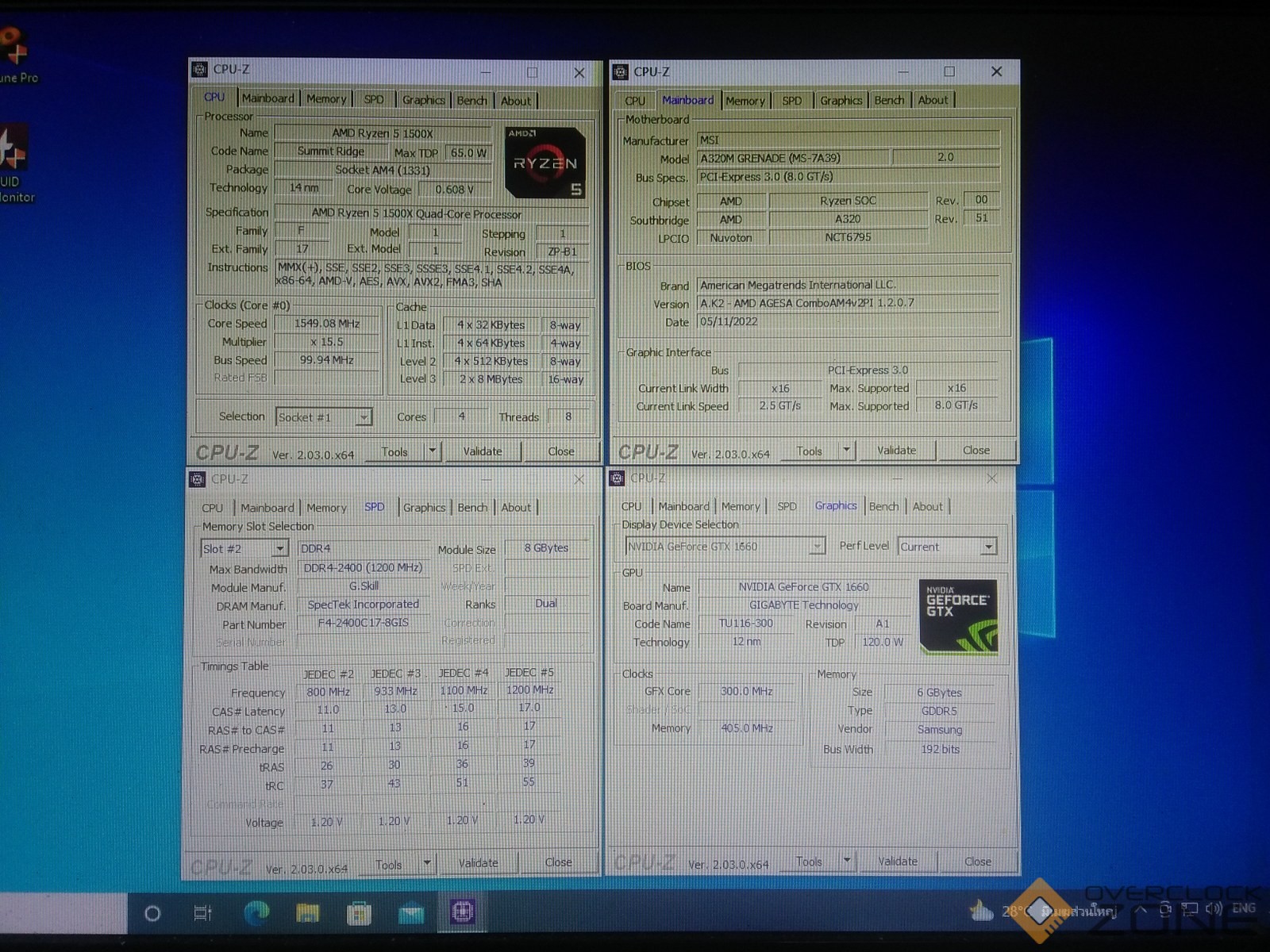Image resolution: width=1270 pixels, height=952 pixels.
Task: Open the Perf Level Current dropdown
Action: [947, 547]
